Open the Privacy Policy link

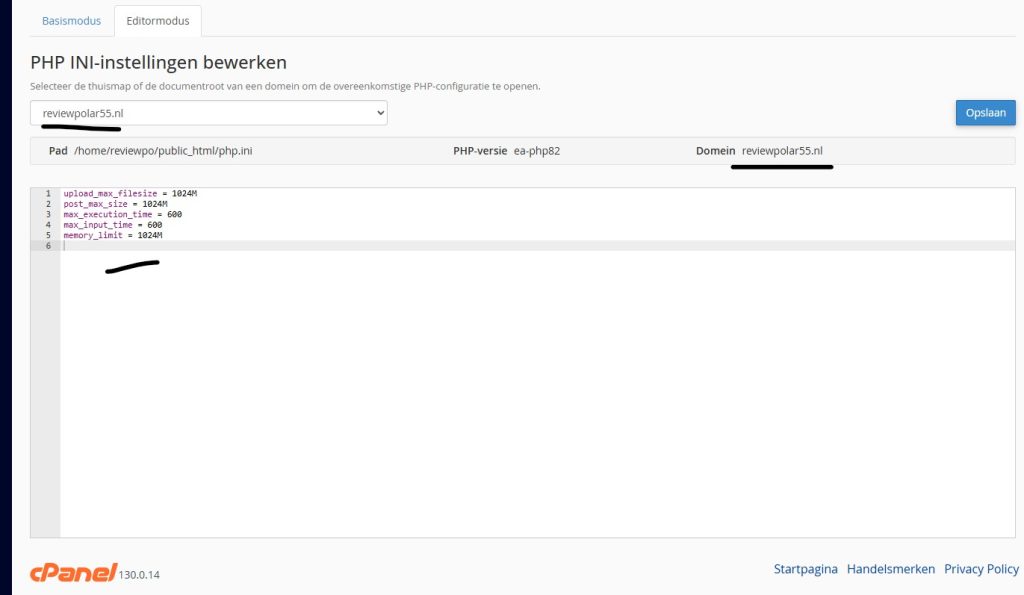981,569
